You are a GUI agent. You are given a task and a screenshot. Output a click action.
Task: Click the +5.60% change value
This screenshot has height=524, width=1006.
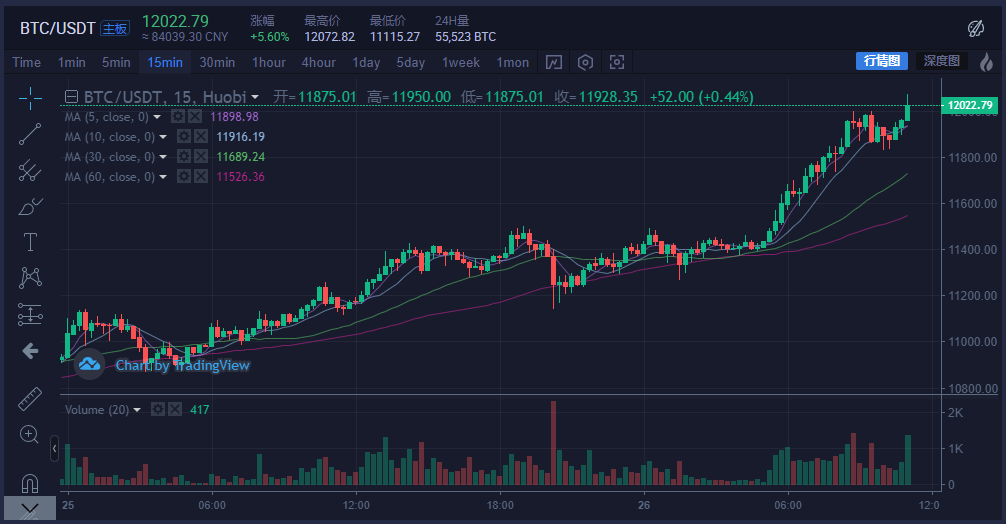pyautogui.click(x=269, y=37)
